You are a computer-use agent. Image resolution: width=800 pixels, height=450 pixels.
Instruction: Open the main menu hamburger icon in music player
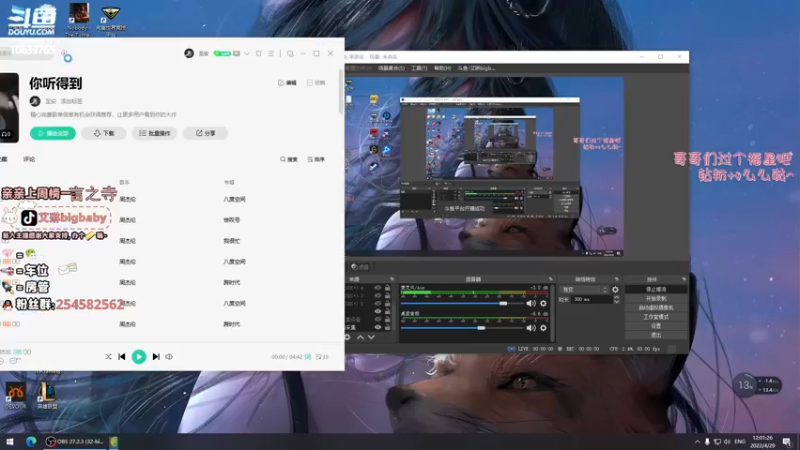(271, 54)
